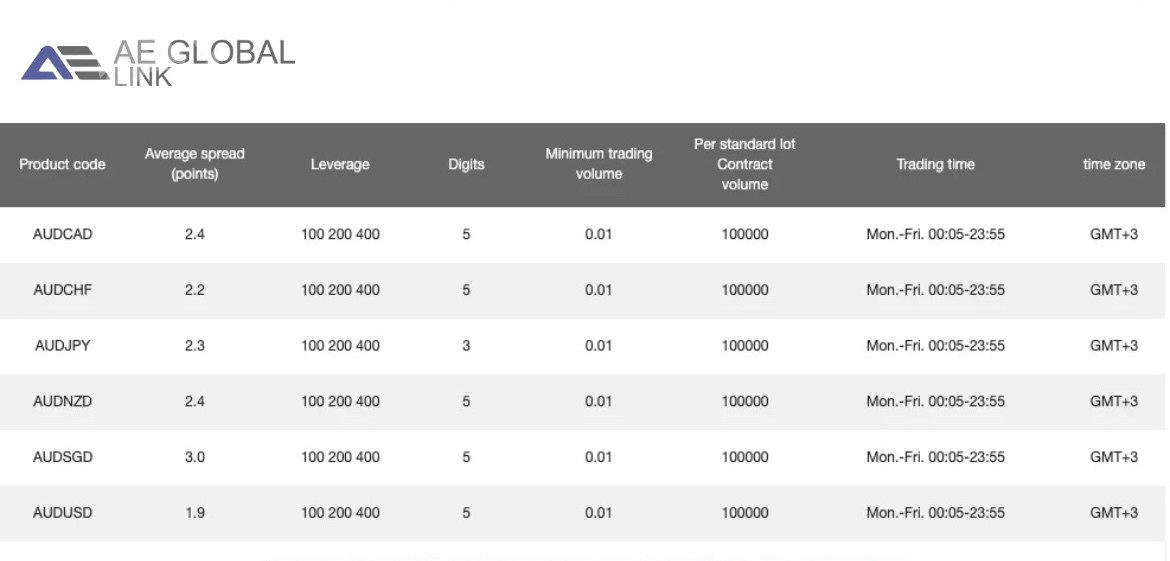Screen dimensions: 1170x561
Task: Click the AUDCHF product row
Action: click(x=62, y=290)
